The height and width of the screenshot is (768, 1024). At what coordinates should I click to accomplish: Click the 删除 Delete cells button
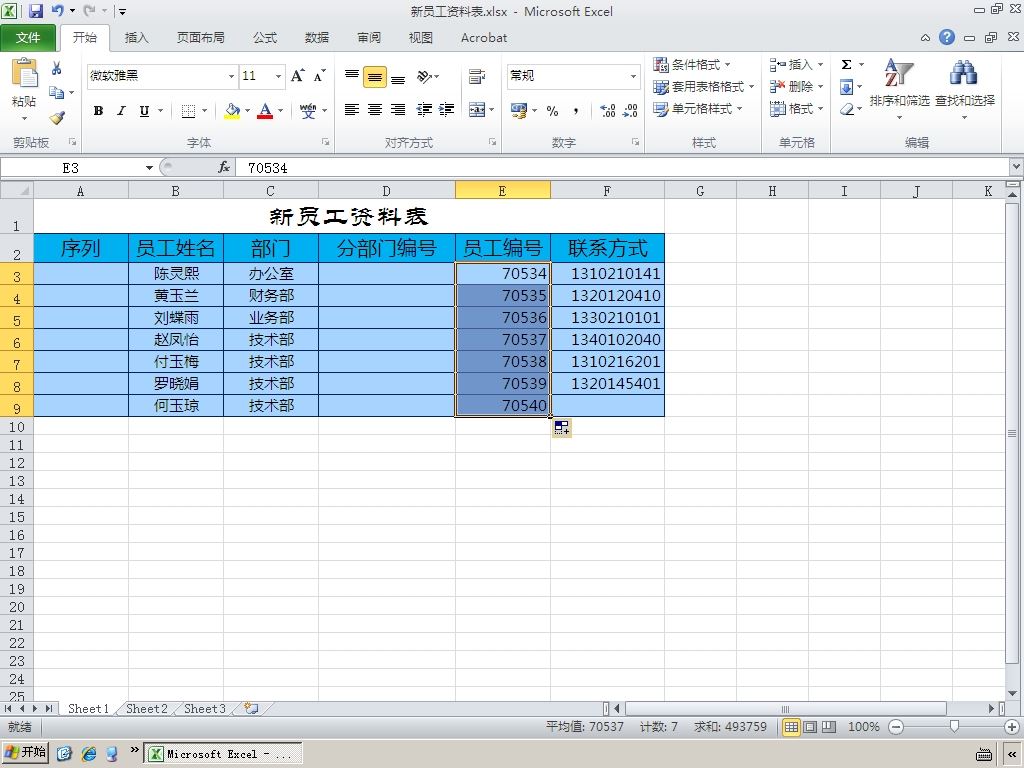[x=795, y=87]
